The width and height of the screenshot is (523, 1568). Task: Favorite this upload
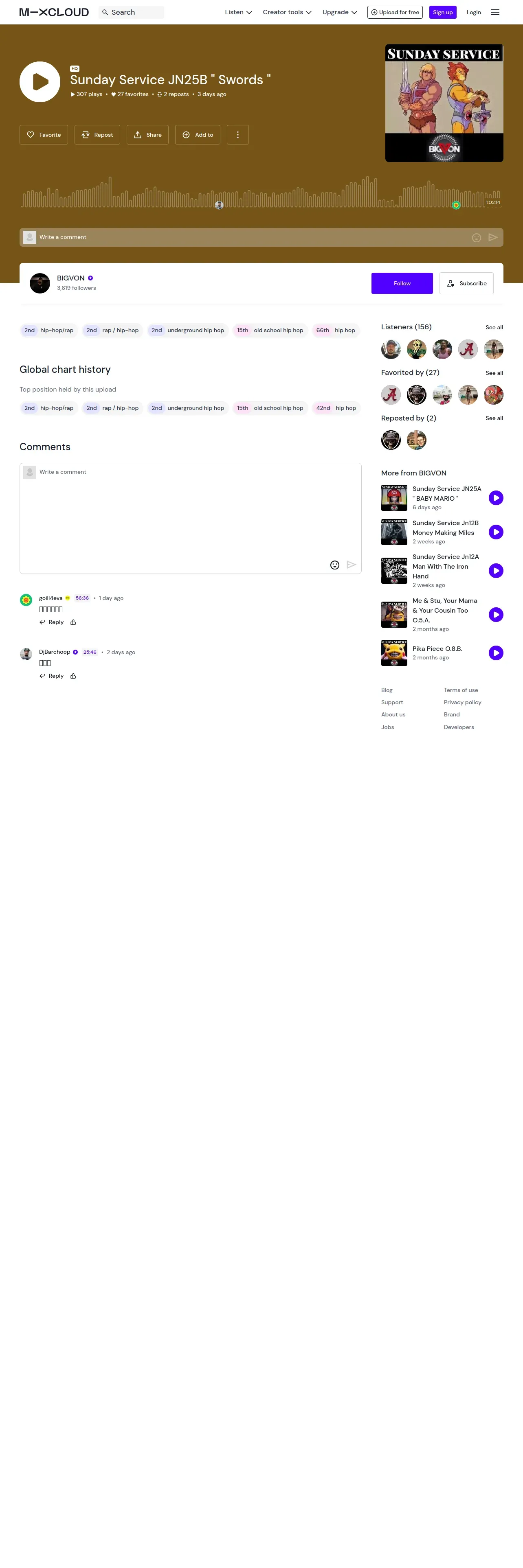pyautogui.click(x=44, y=134)
